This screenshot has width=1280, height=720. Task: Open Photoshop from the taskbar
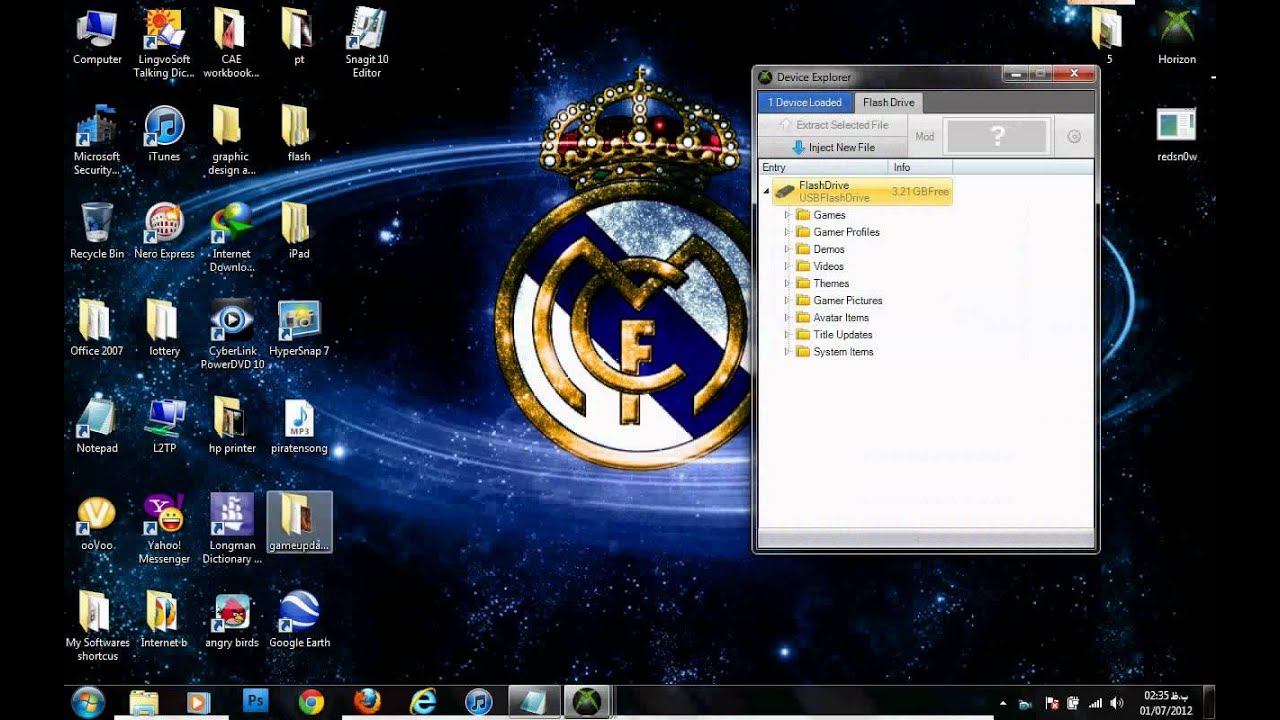[x=255, y=702]
